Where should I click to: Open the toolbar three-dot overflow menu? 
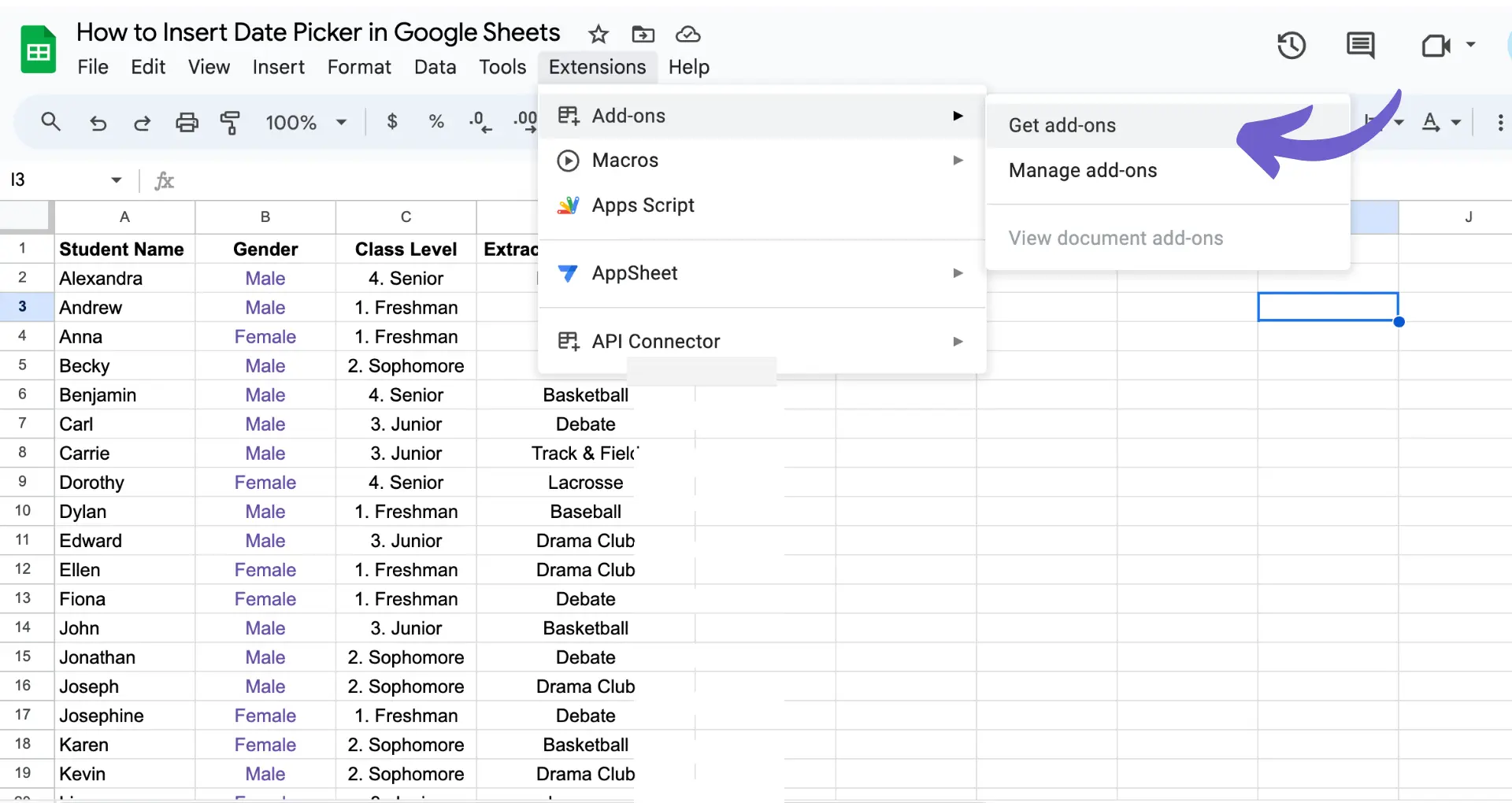(x=1500, y=123)
